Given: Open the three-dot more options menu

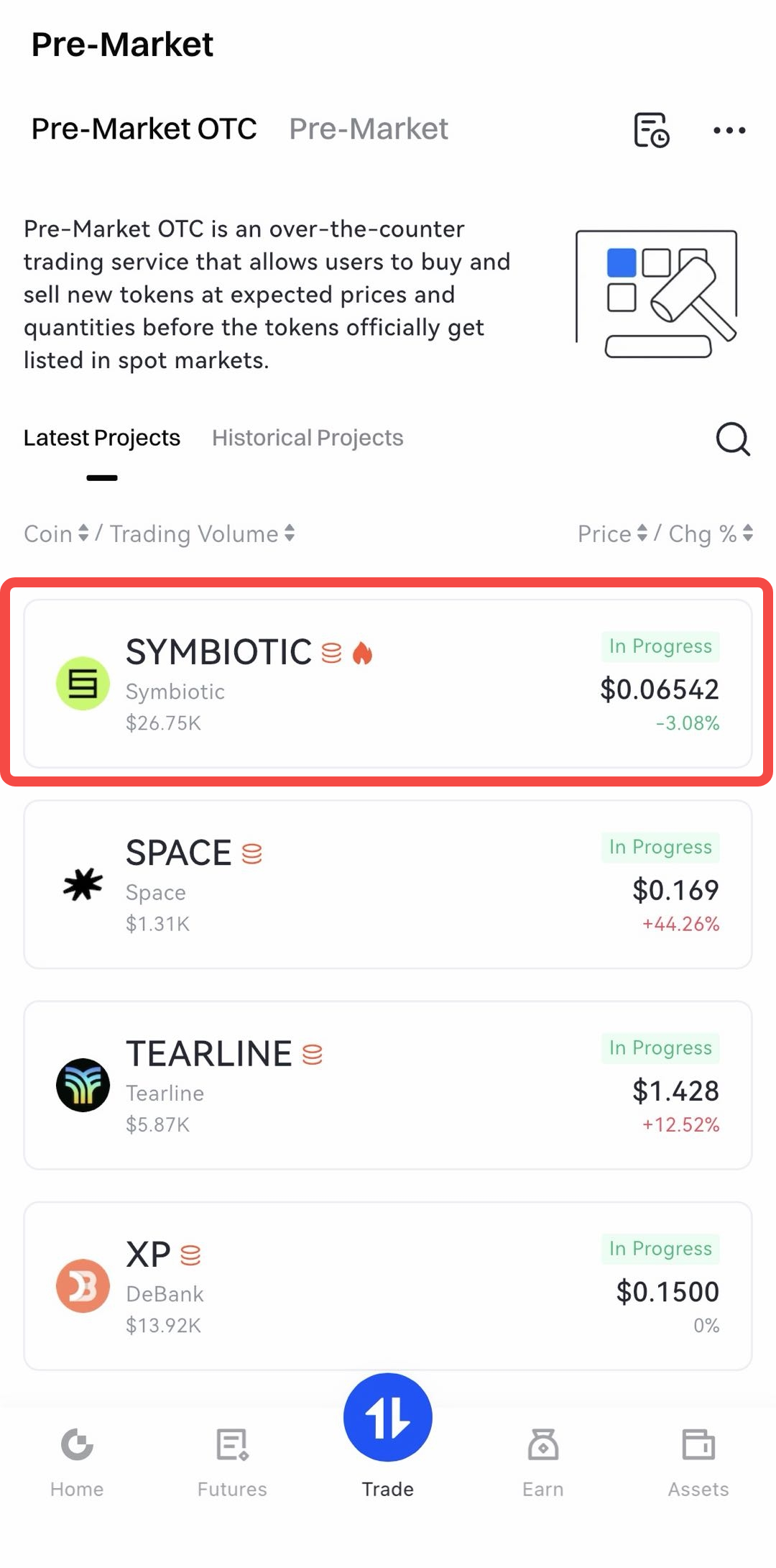Looking at the screenshot, I should pyautogui.click(x=729, y=130).
